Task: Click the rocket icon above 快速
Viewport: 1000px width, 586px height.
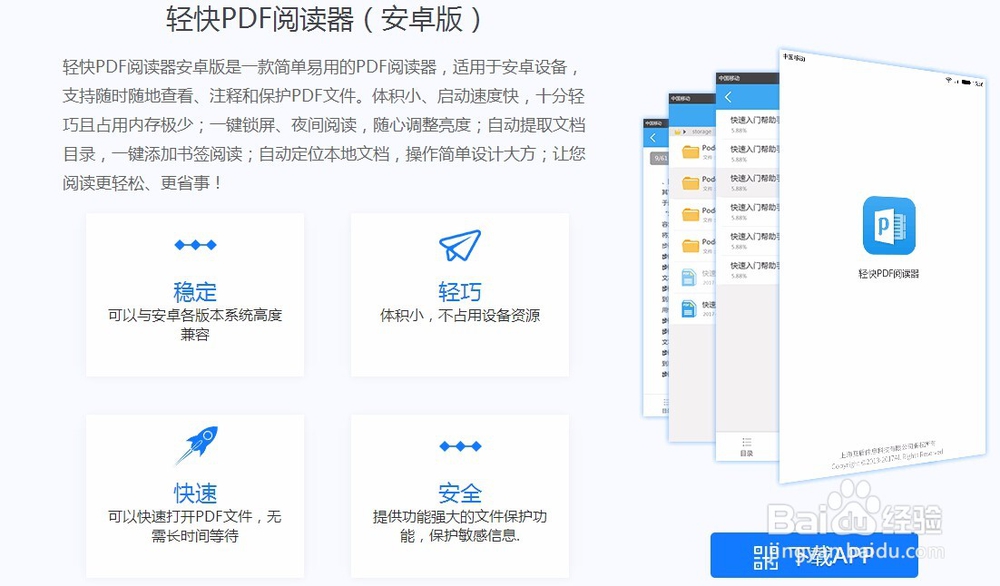Action: [x=196, y=444]
